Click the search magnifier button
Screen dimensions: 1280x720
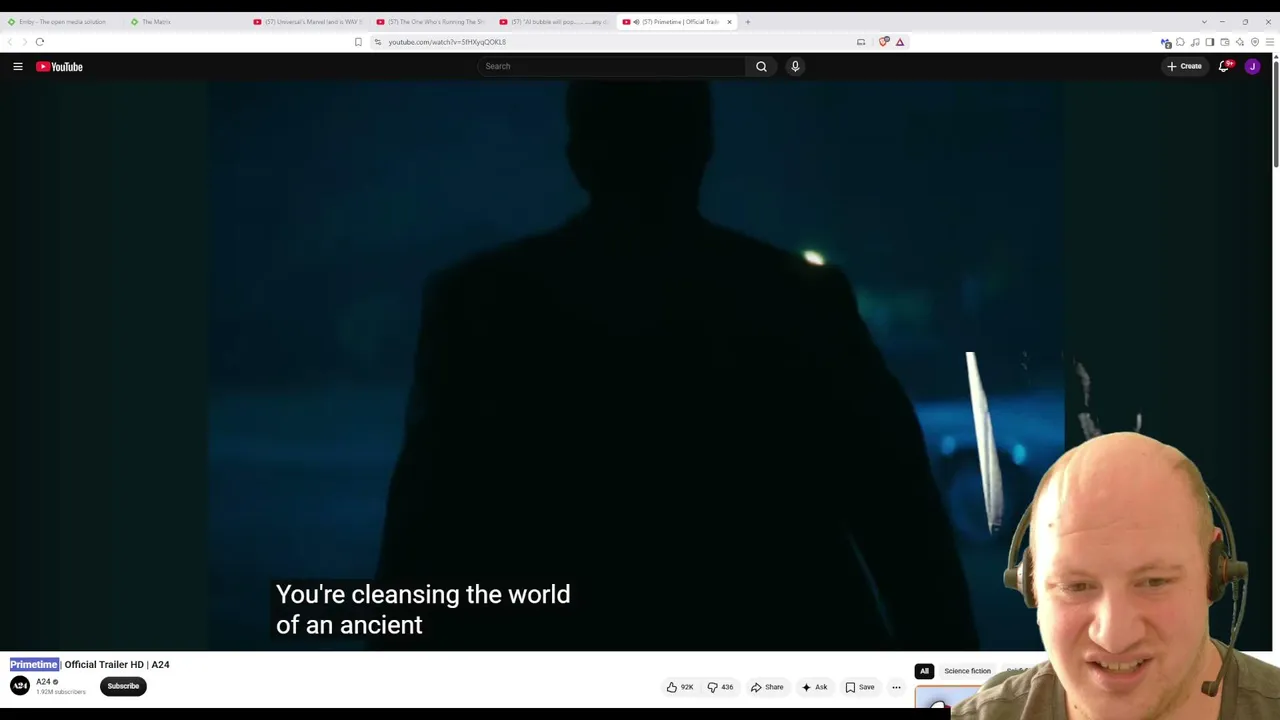click(761, 66)
